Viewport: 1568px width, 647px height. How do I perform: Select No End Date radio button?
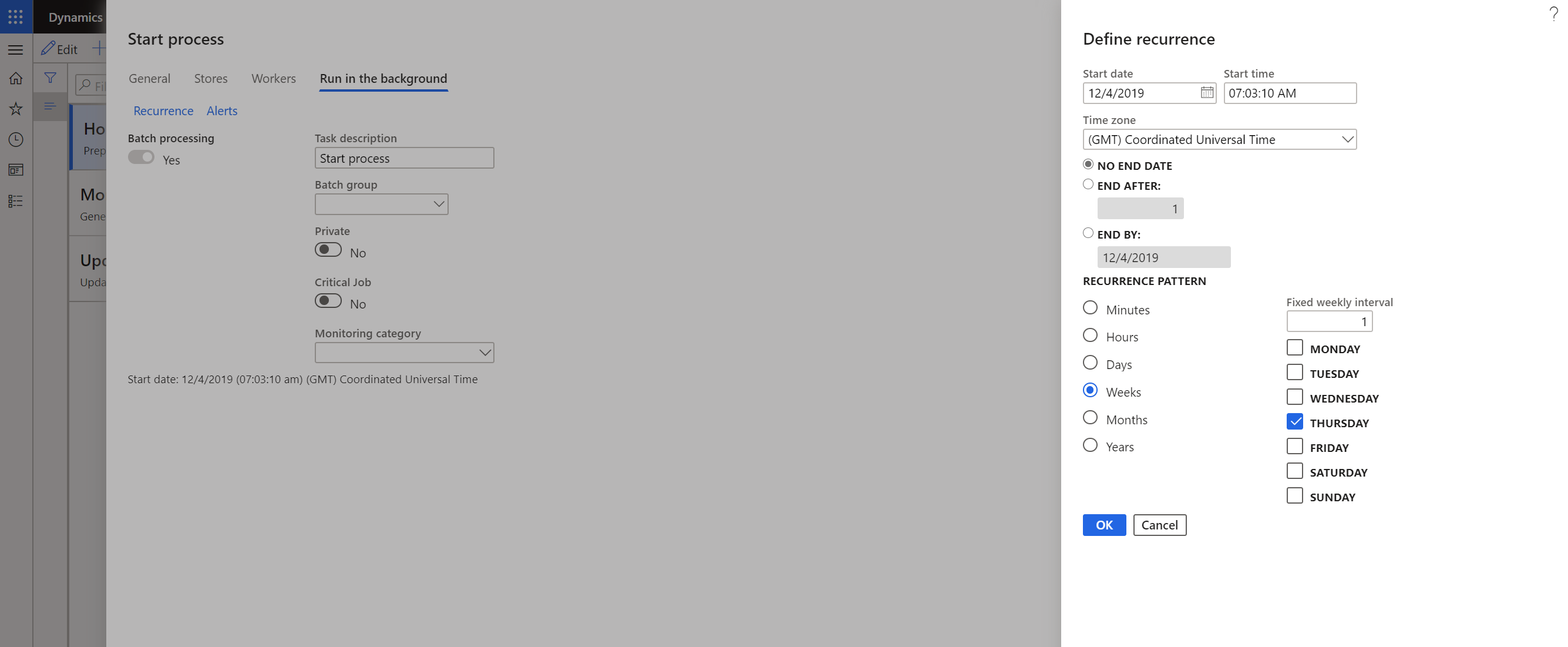(x=1088, y=164)
